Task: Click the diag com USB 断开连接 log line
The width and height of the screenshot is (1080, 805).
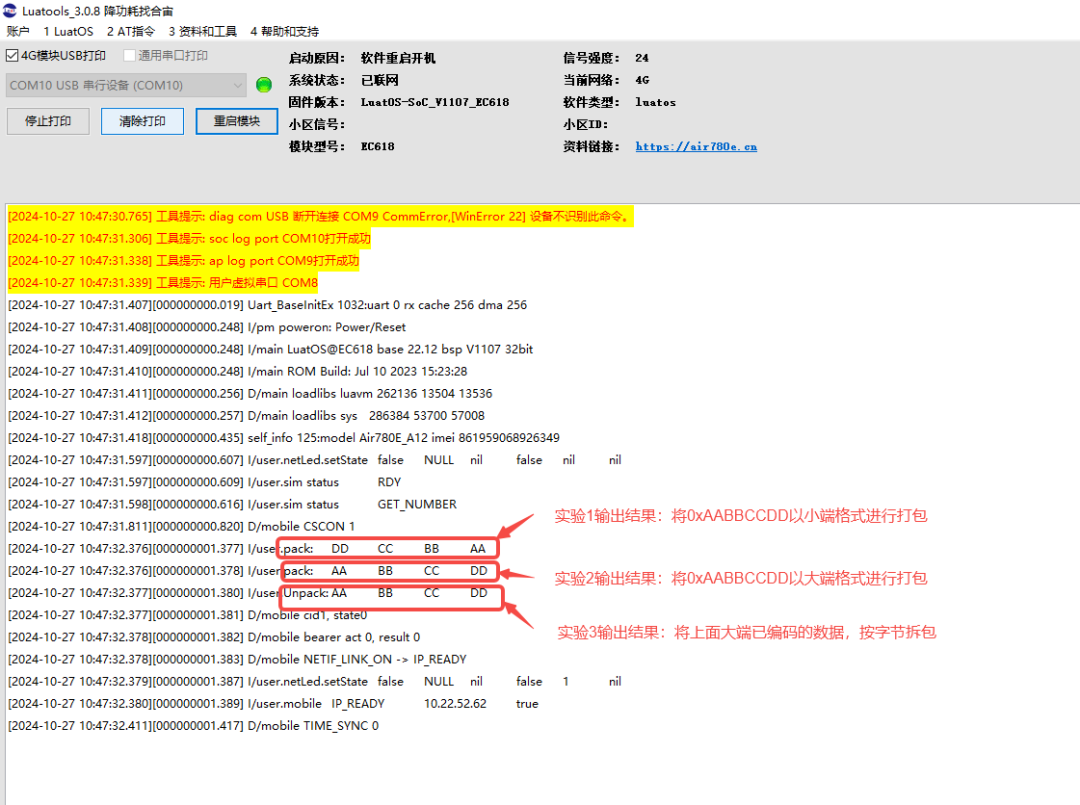Action: click(320, 216)
